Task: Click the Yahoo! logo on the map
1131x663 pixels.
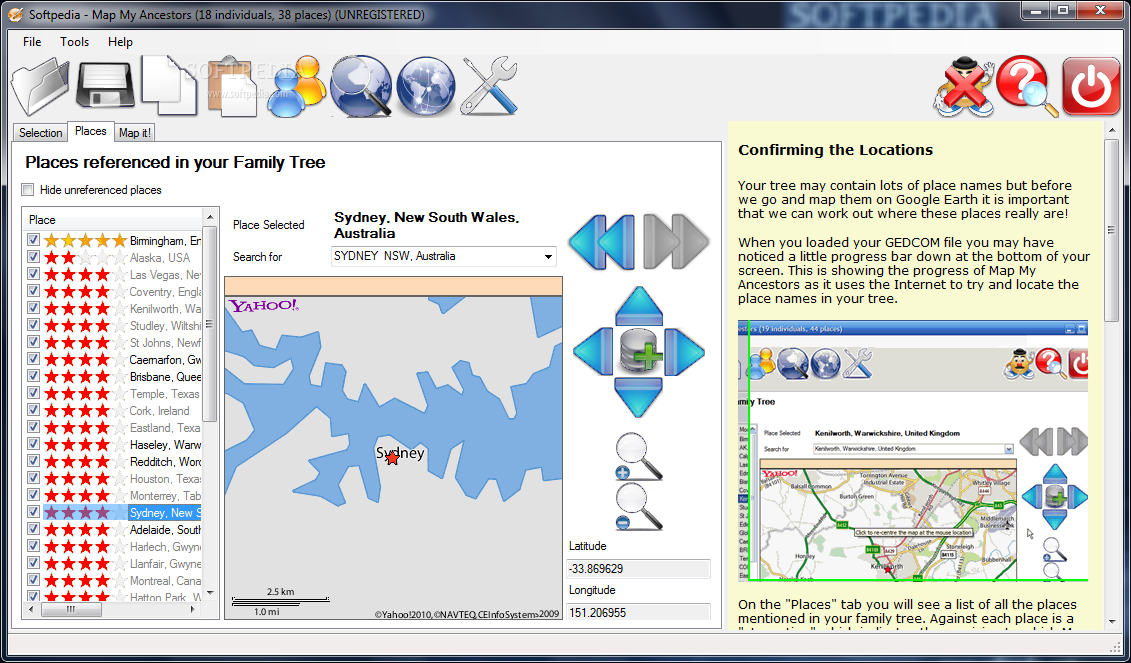Action: 263,306
